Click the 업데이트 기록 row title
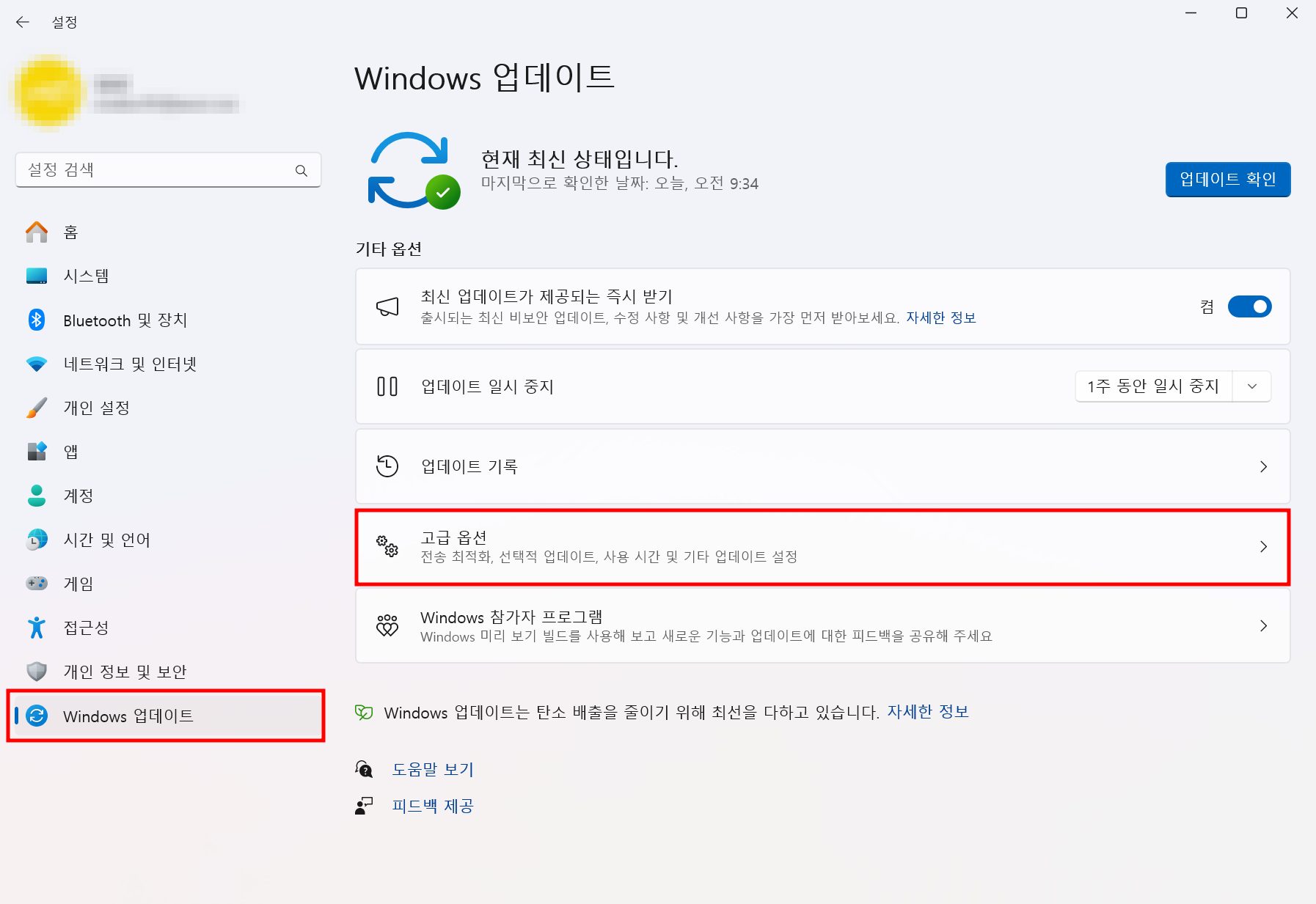Viewport: 1316px width, 904px height. pyautogui.click(x=469, y=466)
